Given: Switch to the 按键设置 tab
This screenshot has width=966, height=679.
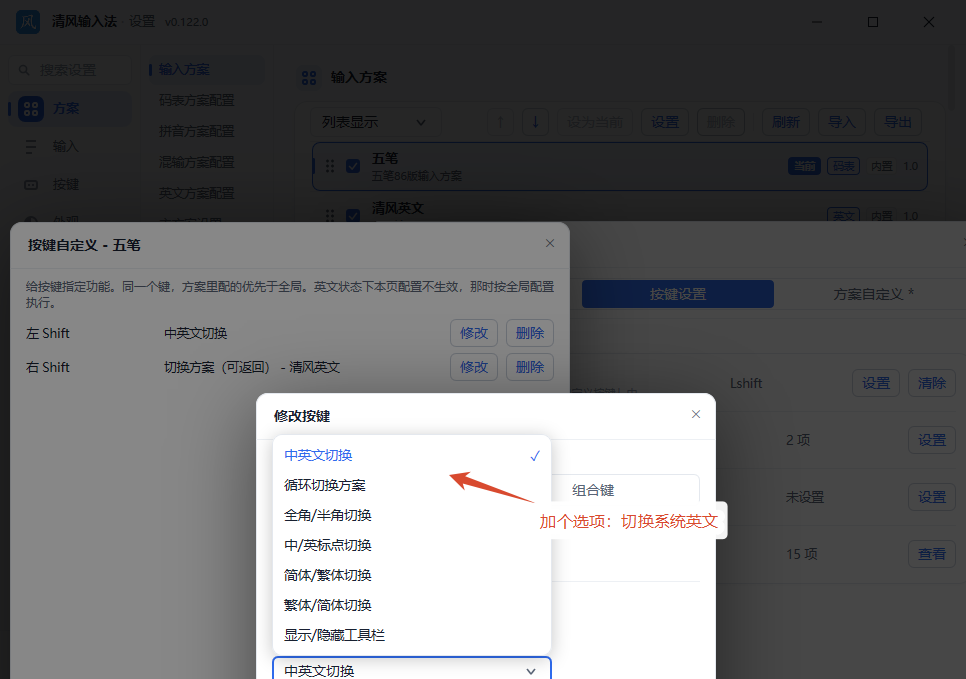Looking at the screenshot, I should pyautogui.click(x=678, y=295).
